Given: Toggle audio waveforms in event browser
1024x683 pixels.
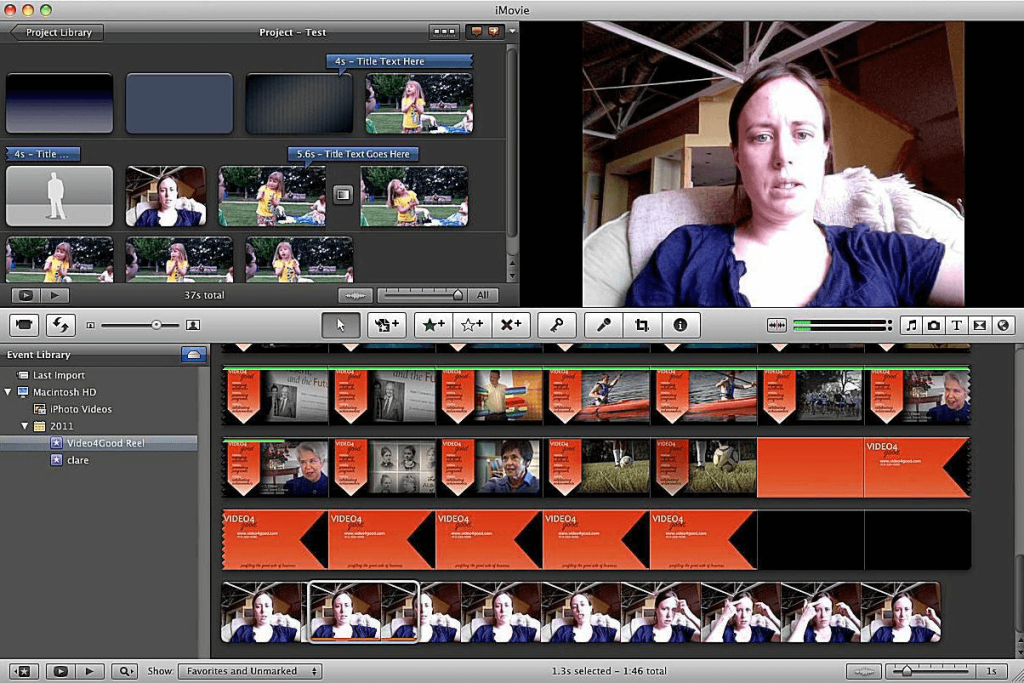Looking at the screenshot, I should click(863, 671).
